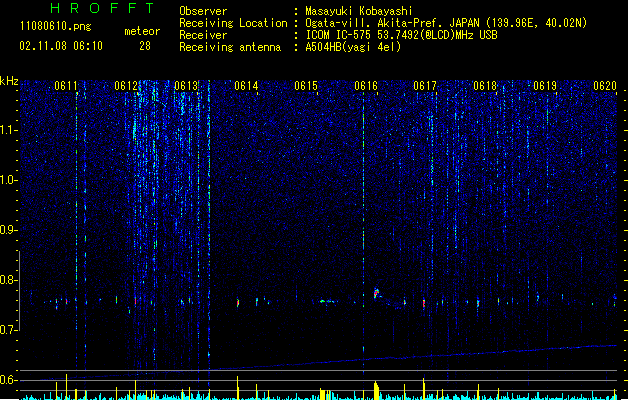629x400 pixels.
Task: Click the 0616 time marker
Action: click(x=366, y=86)
